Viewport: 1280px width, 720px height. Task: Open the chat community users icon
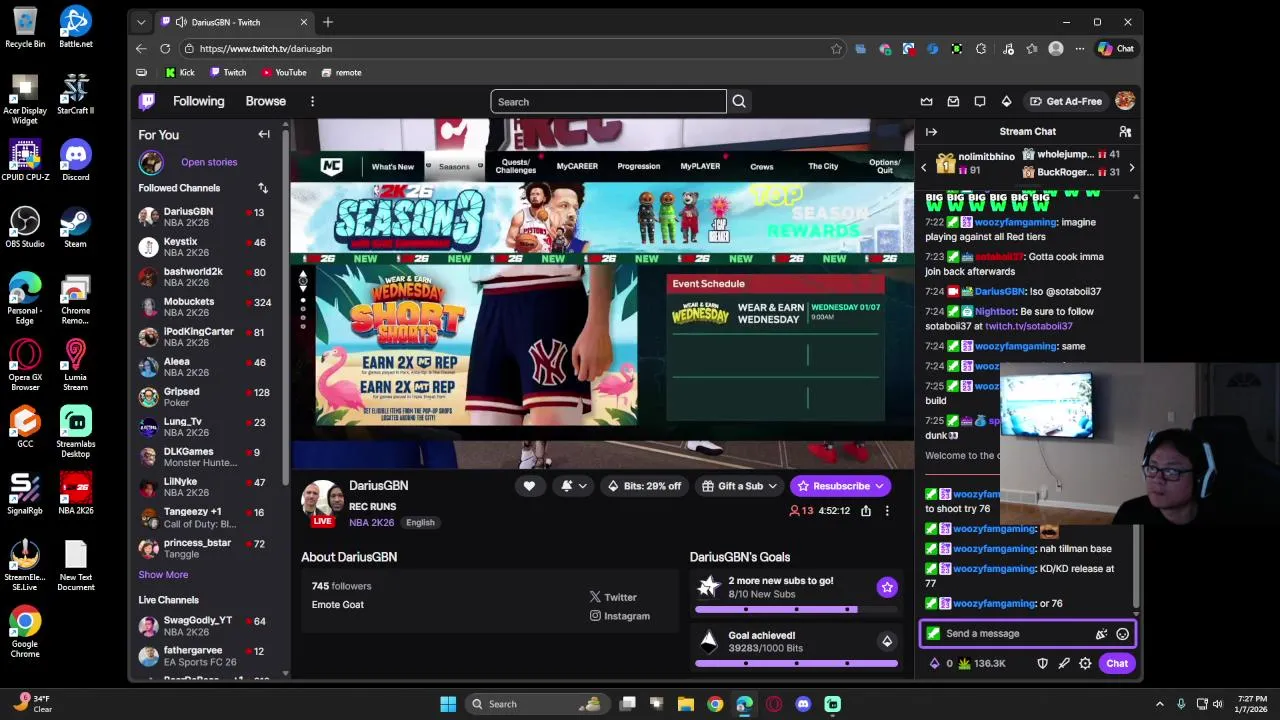pos(1125,132)
